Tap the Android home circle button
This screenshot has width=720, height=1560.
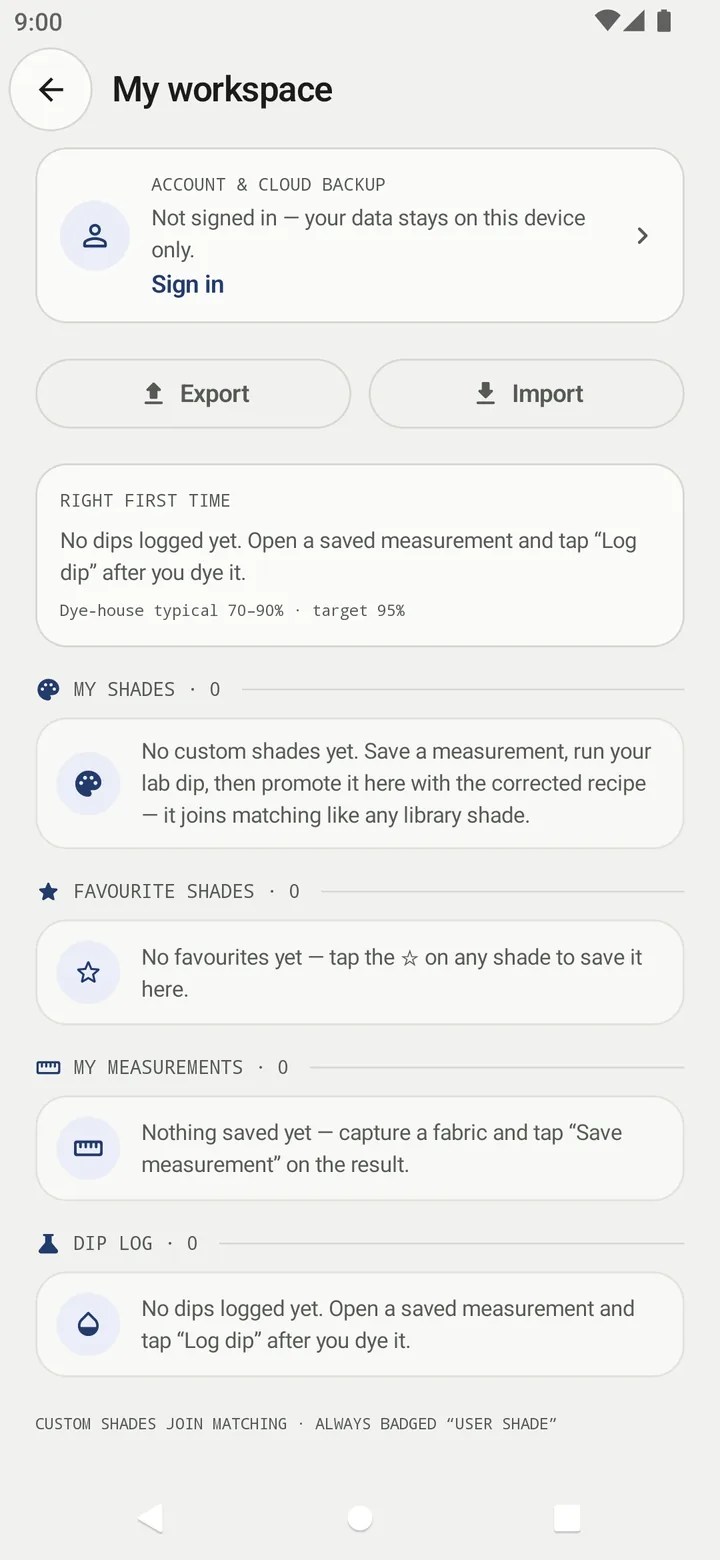tap(360, 1518)
